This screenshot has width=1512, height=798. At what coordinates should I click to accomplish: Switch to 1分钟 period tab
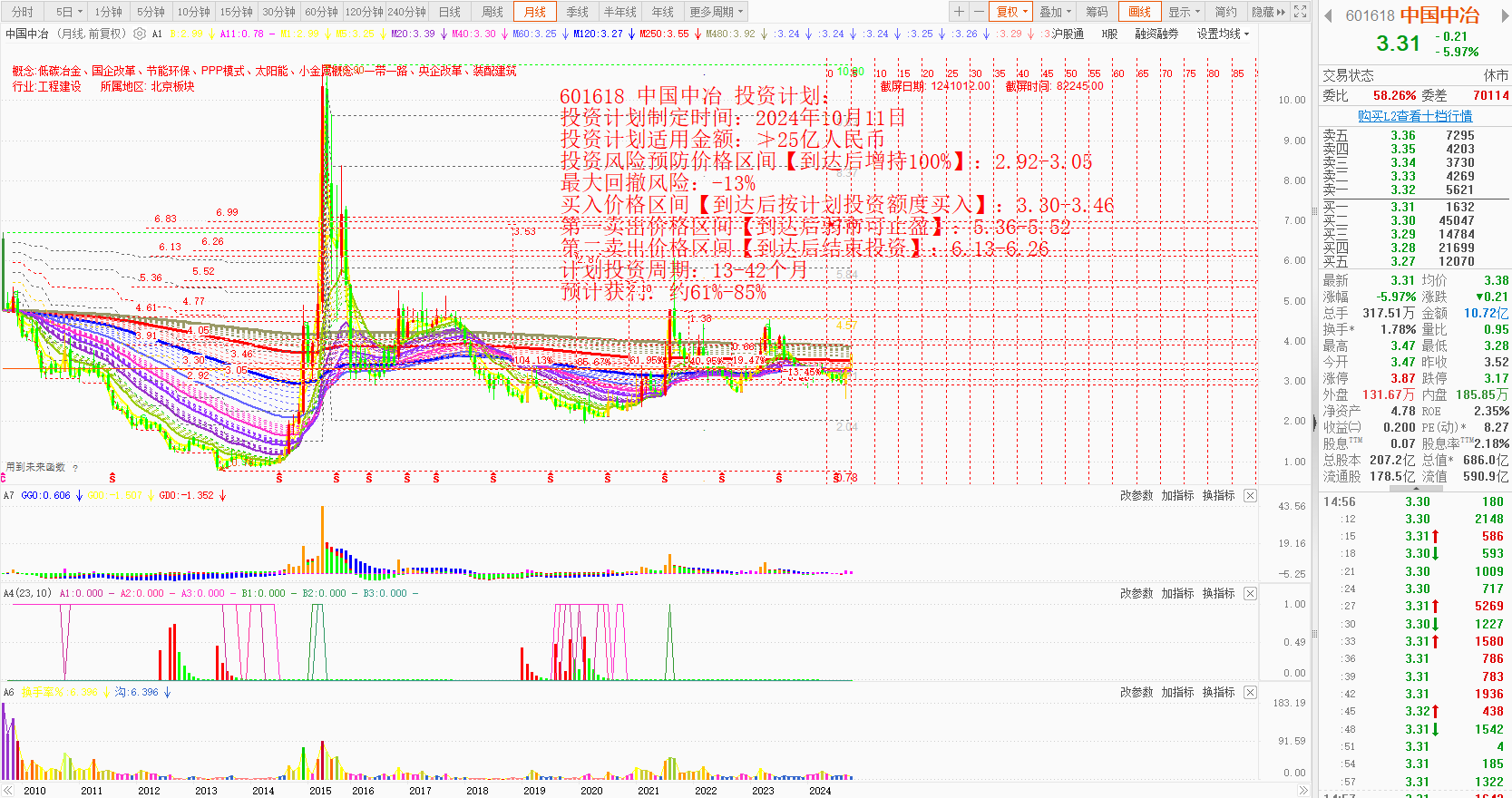108,12
